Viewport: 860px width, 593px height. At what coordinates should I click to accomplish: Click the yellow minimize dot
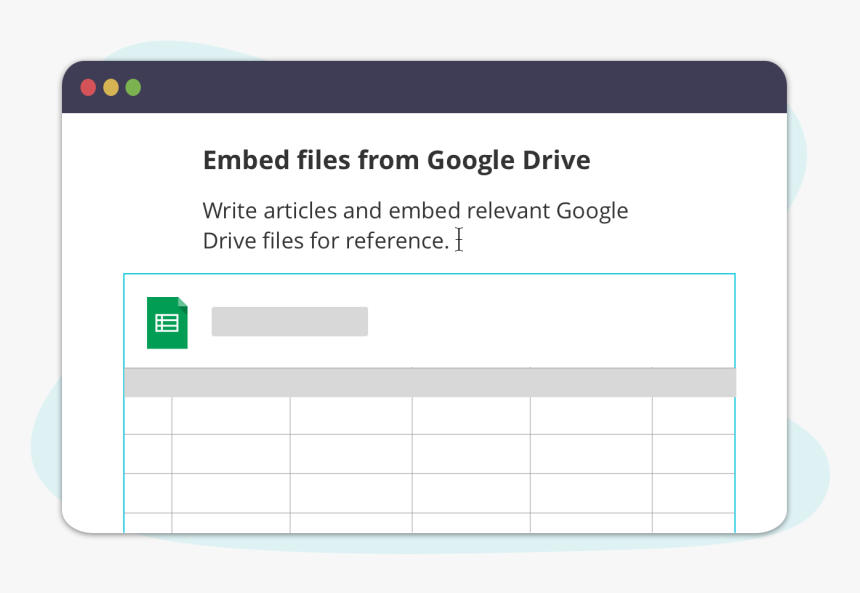110,88
